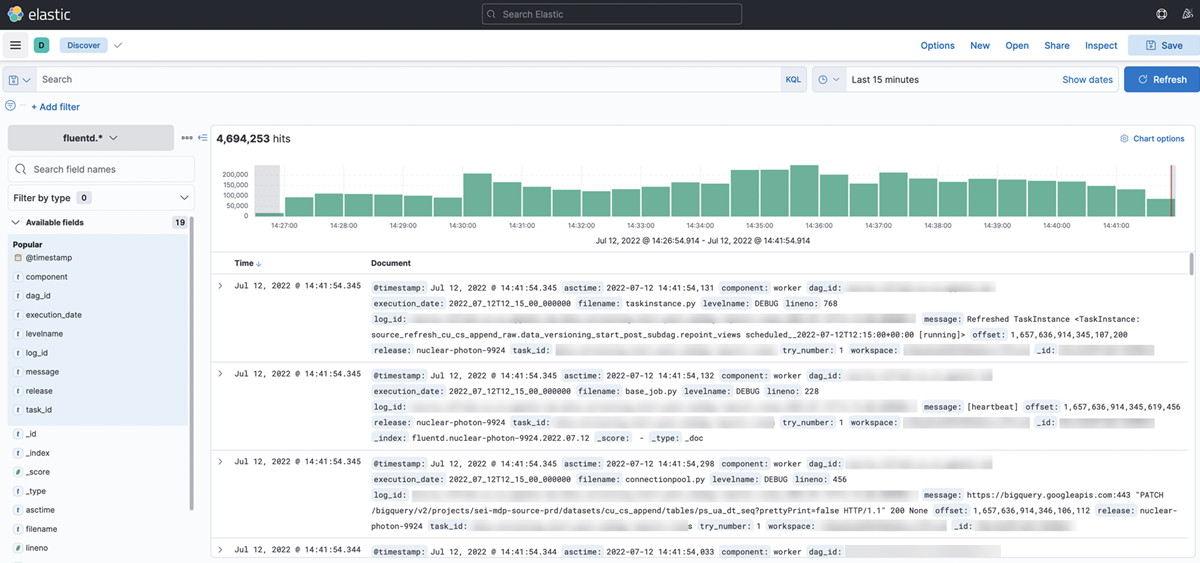Open index pattern options ellipsis
The width and height of the screenshot is (1200, 563).
(x=186, y=138)
